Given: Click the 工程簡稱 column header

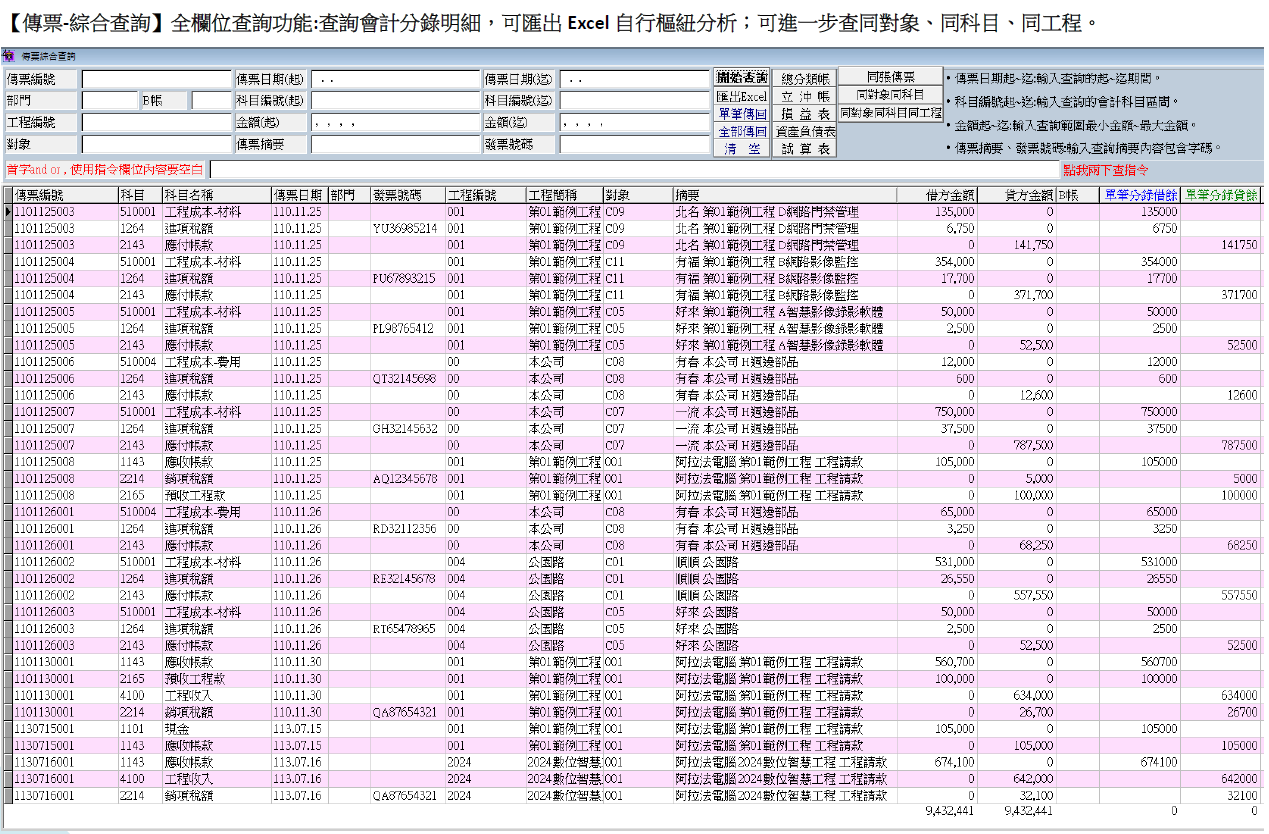Looking at the screenshot, I should click(x=564, y=196).
